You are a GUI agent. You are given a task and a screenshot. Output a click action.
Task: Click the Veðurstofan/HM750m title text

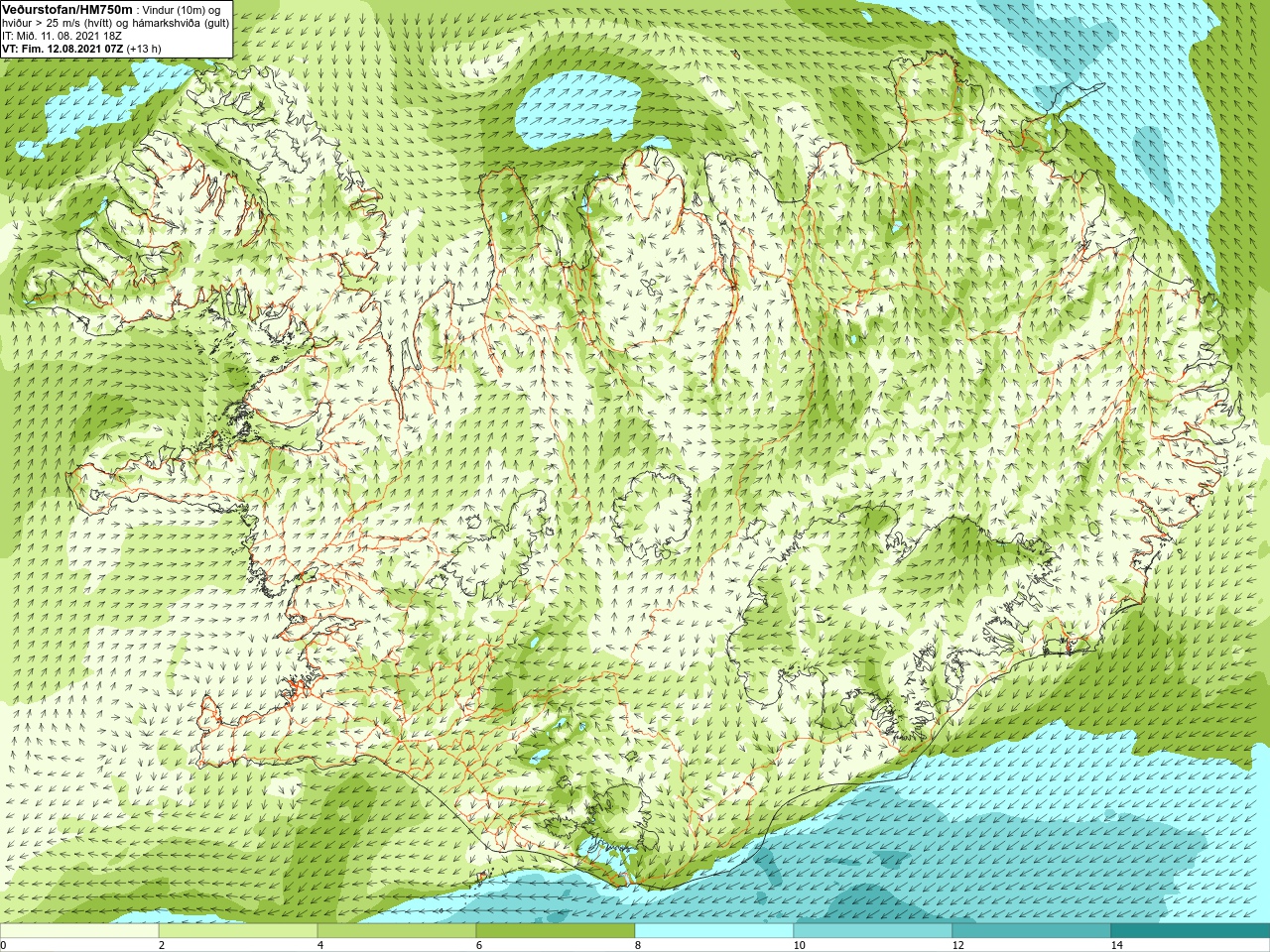click(x=67, y=9)
